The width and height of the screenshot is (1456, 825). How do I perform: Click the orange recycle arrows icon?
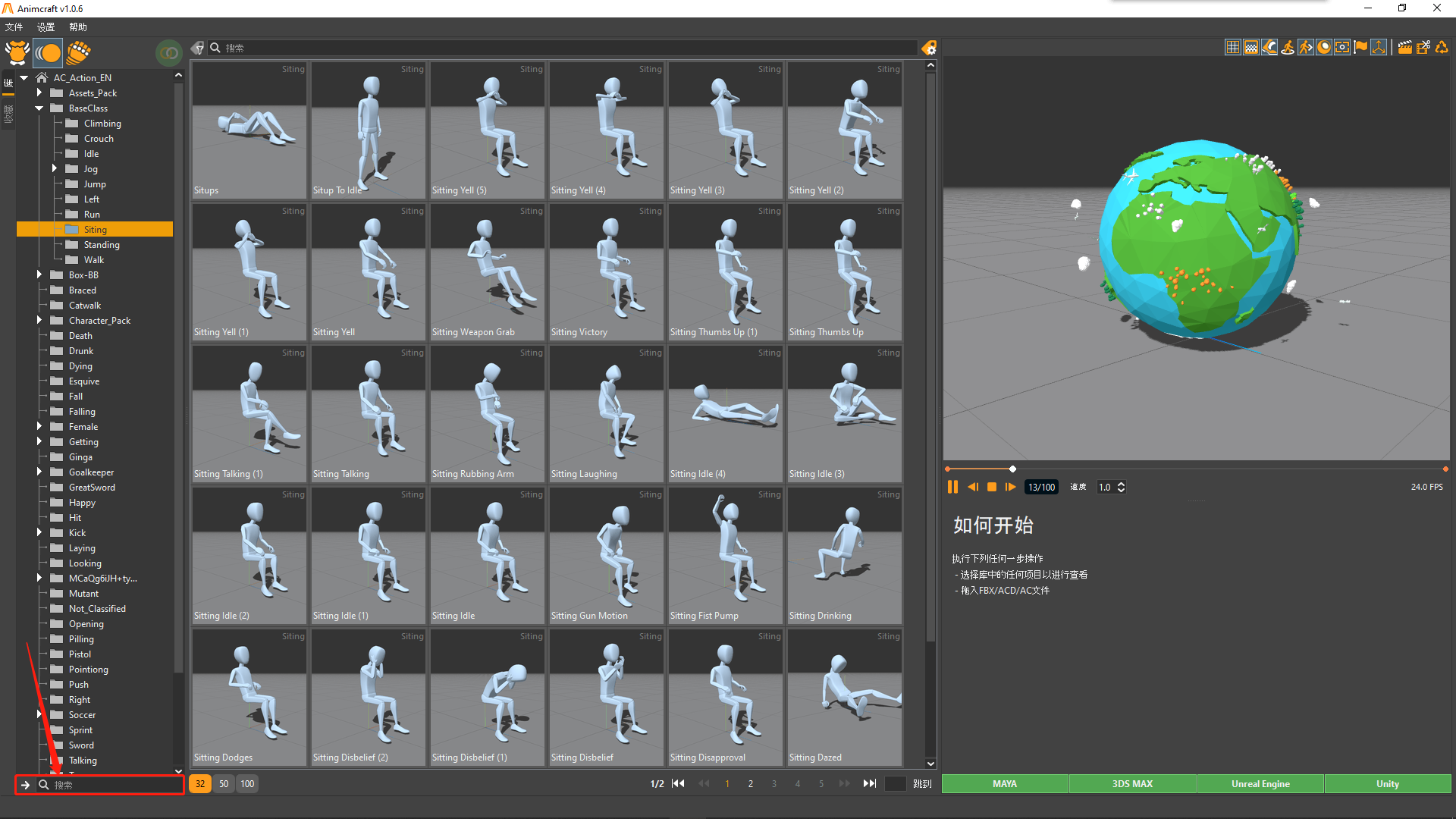pyautogui.click(x=1442, y=47)
